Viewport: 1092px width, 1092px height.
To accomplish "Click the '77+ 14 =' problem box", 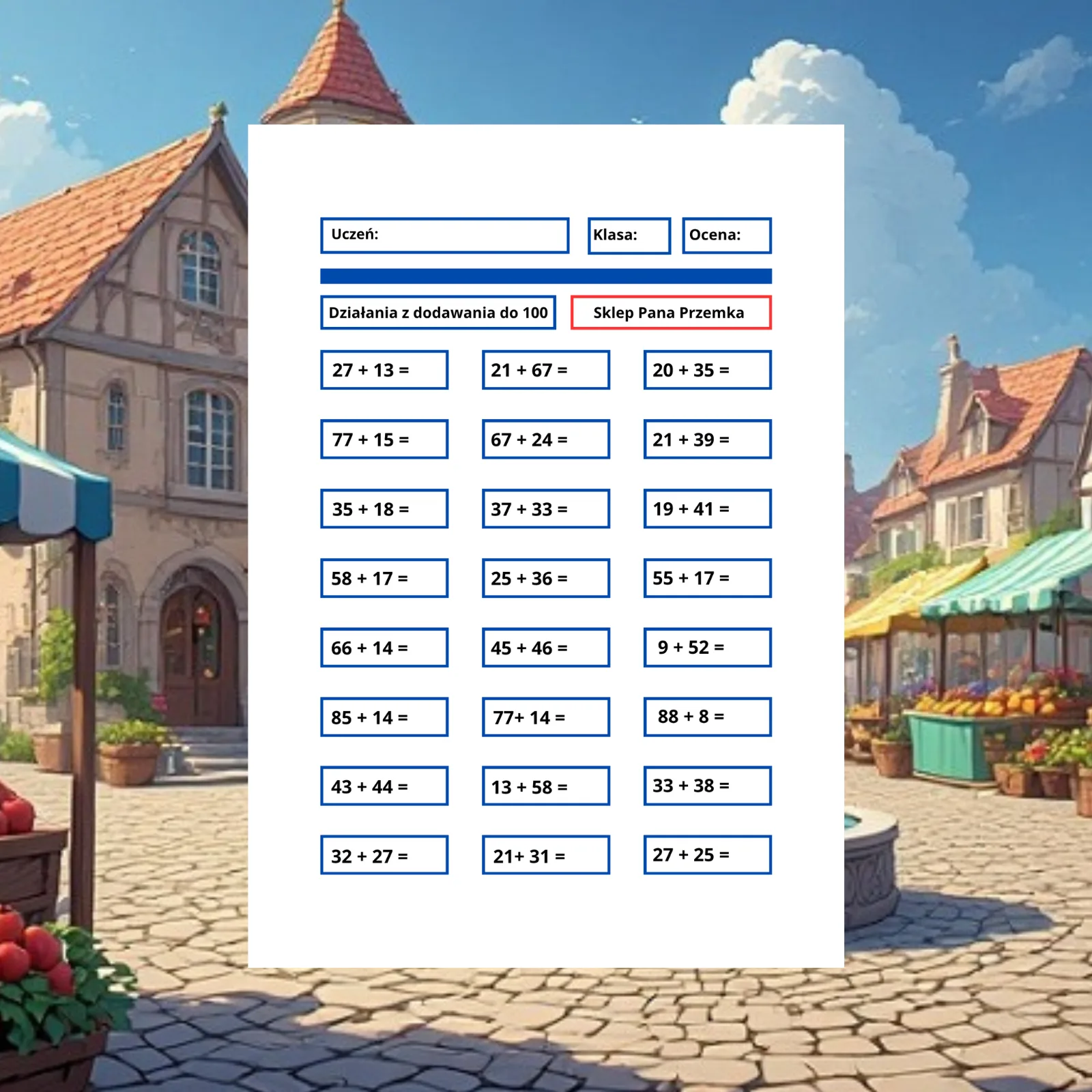I will 546,717.
